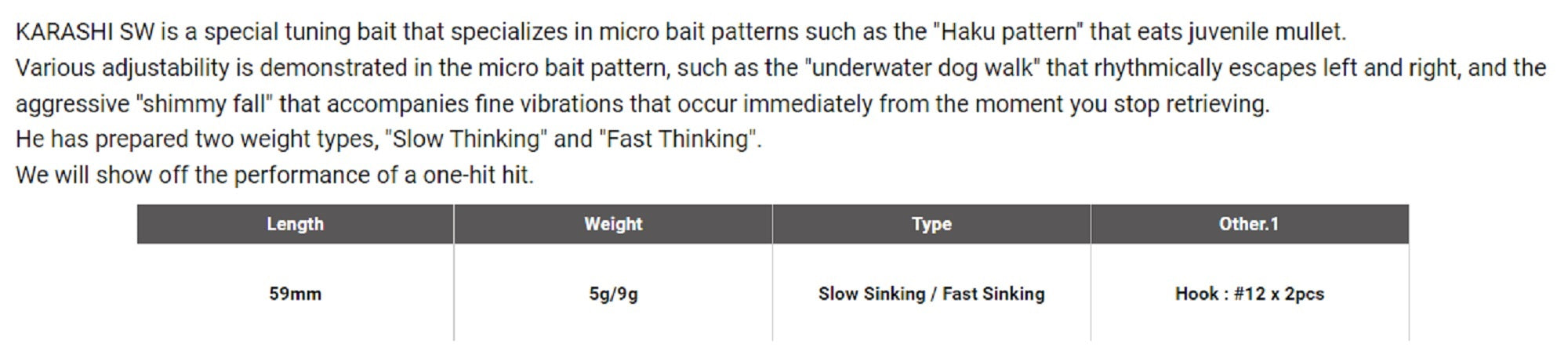Click the "Fast Thinking" quoted text
Screen dimensions: 1568x347
pos(679,139)
